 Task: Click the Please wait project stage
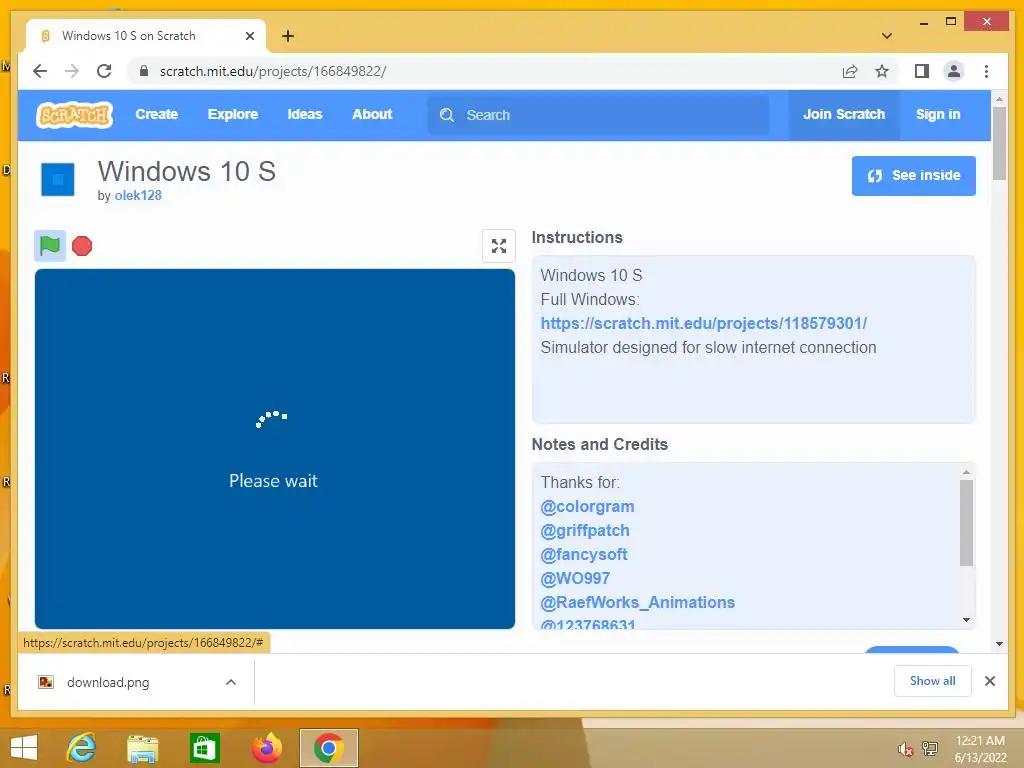(275, 449)
